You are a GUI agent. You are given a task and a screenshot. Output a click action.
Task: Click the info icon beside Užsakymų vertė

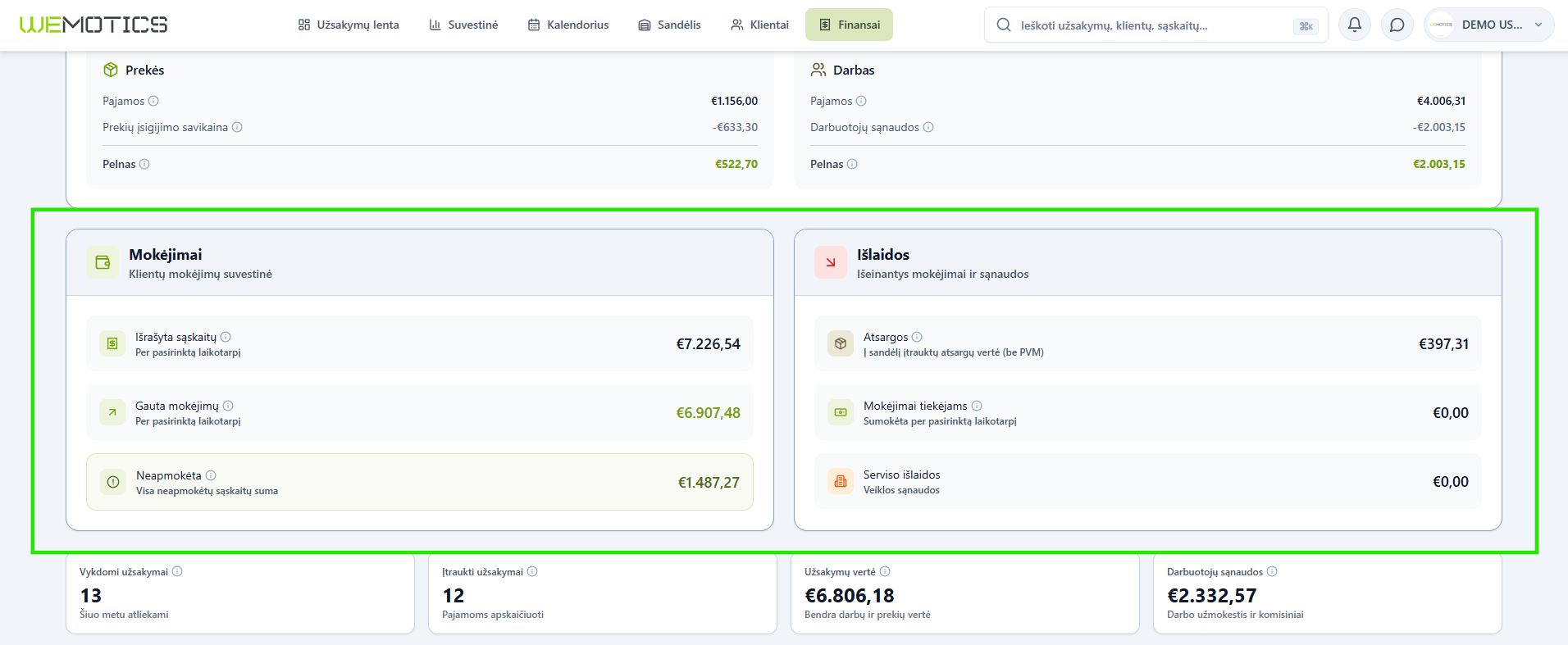point(885,572)
